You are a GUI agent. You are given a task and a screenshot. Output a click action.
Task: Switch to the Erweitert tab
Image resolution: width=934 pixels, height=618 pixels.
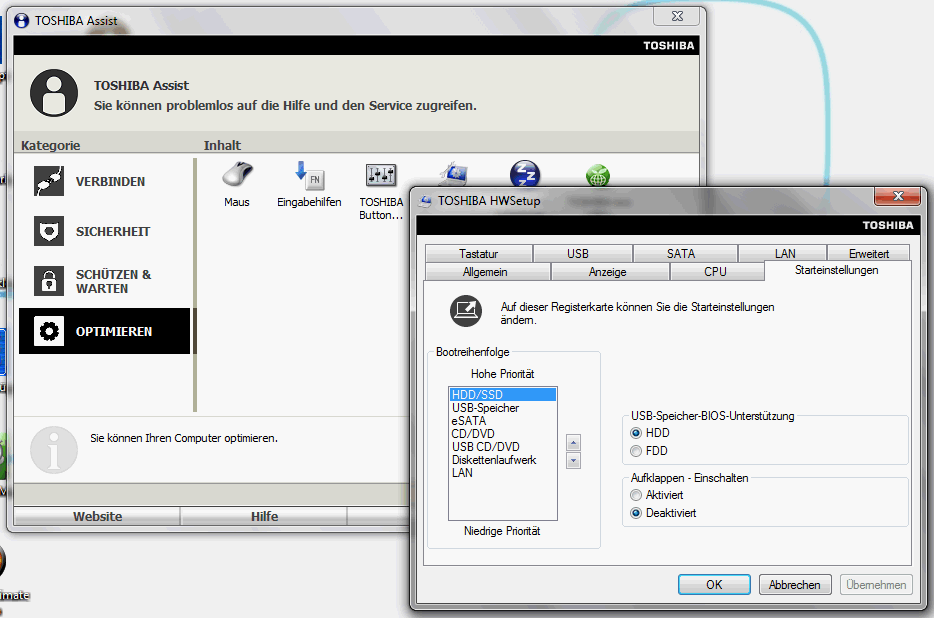(x=868, y=253)
